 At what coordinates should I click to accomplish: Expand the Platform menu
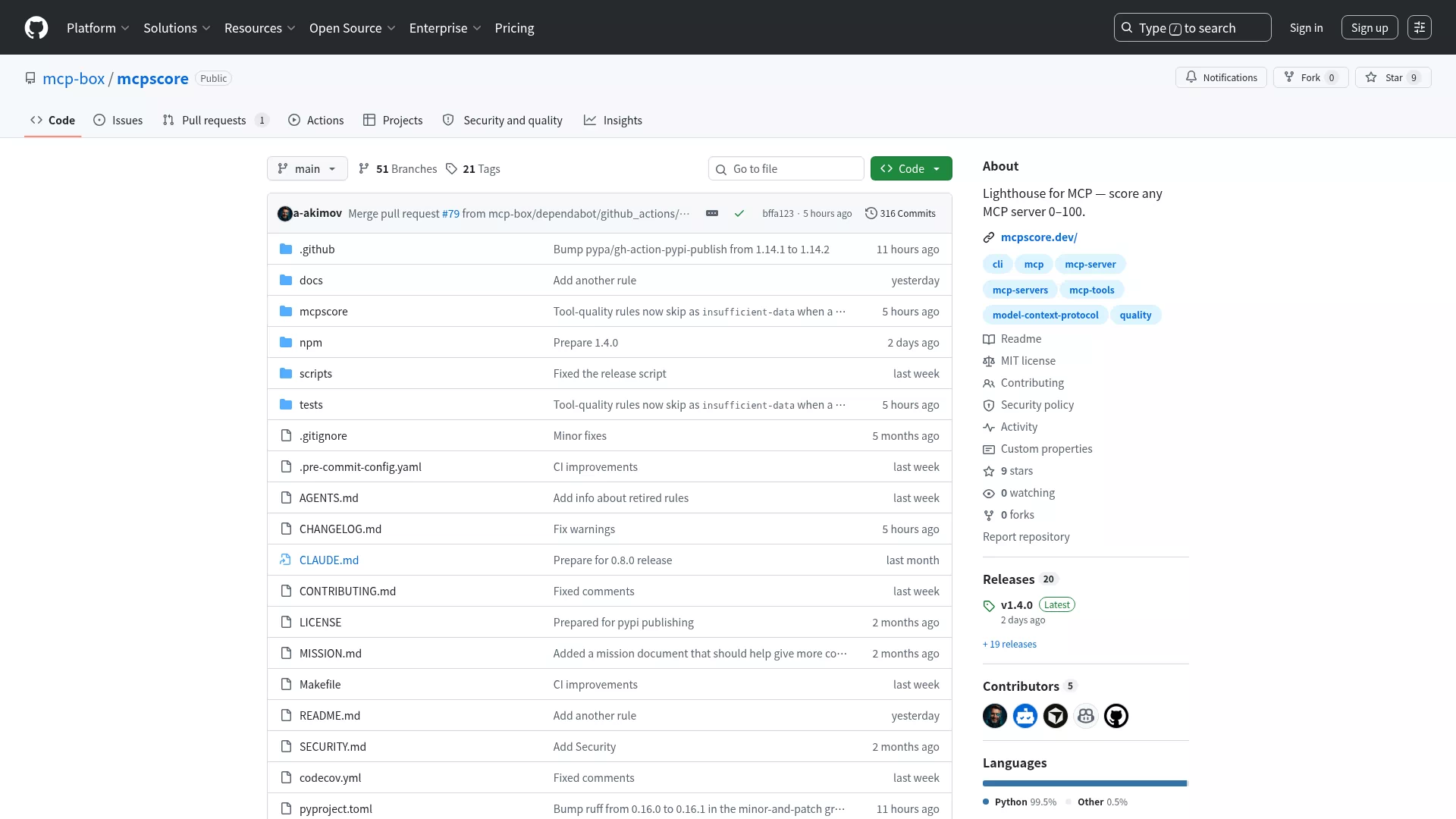tap(98, 28)
